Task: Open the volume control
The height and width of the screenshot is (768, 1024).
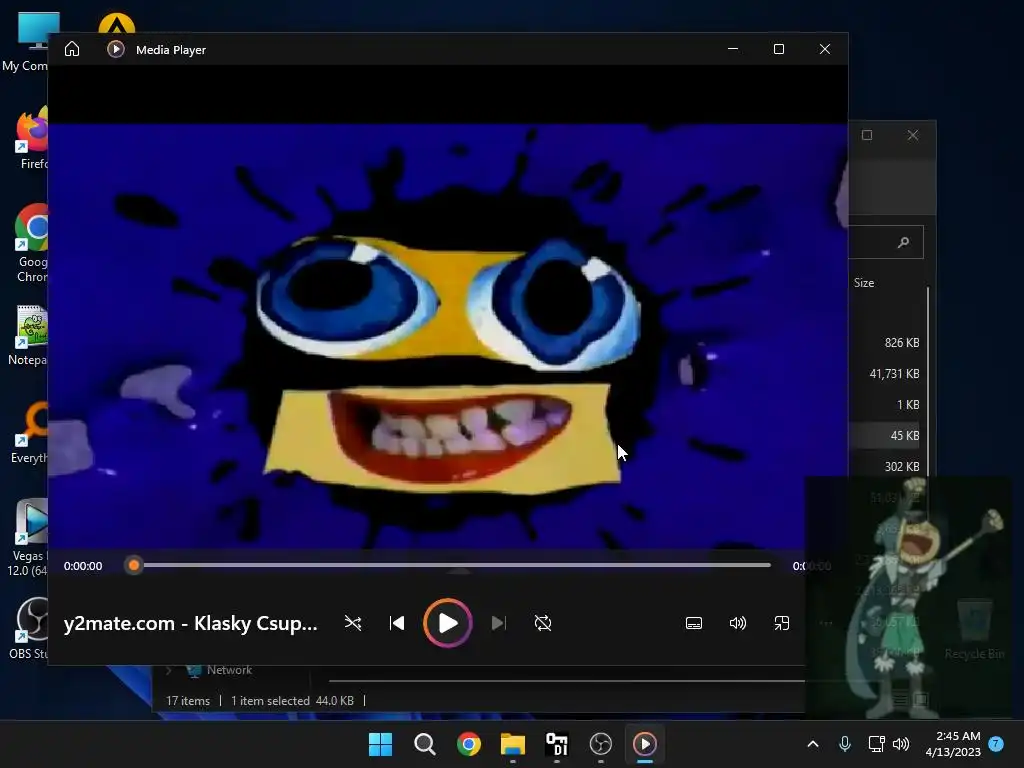Action: pos(737,623)
